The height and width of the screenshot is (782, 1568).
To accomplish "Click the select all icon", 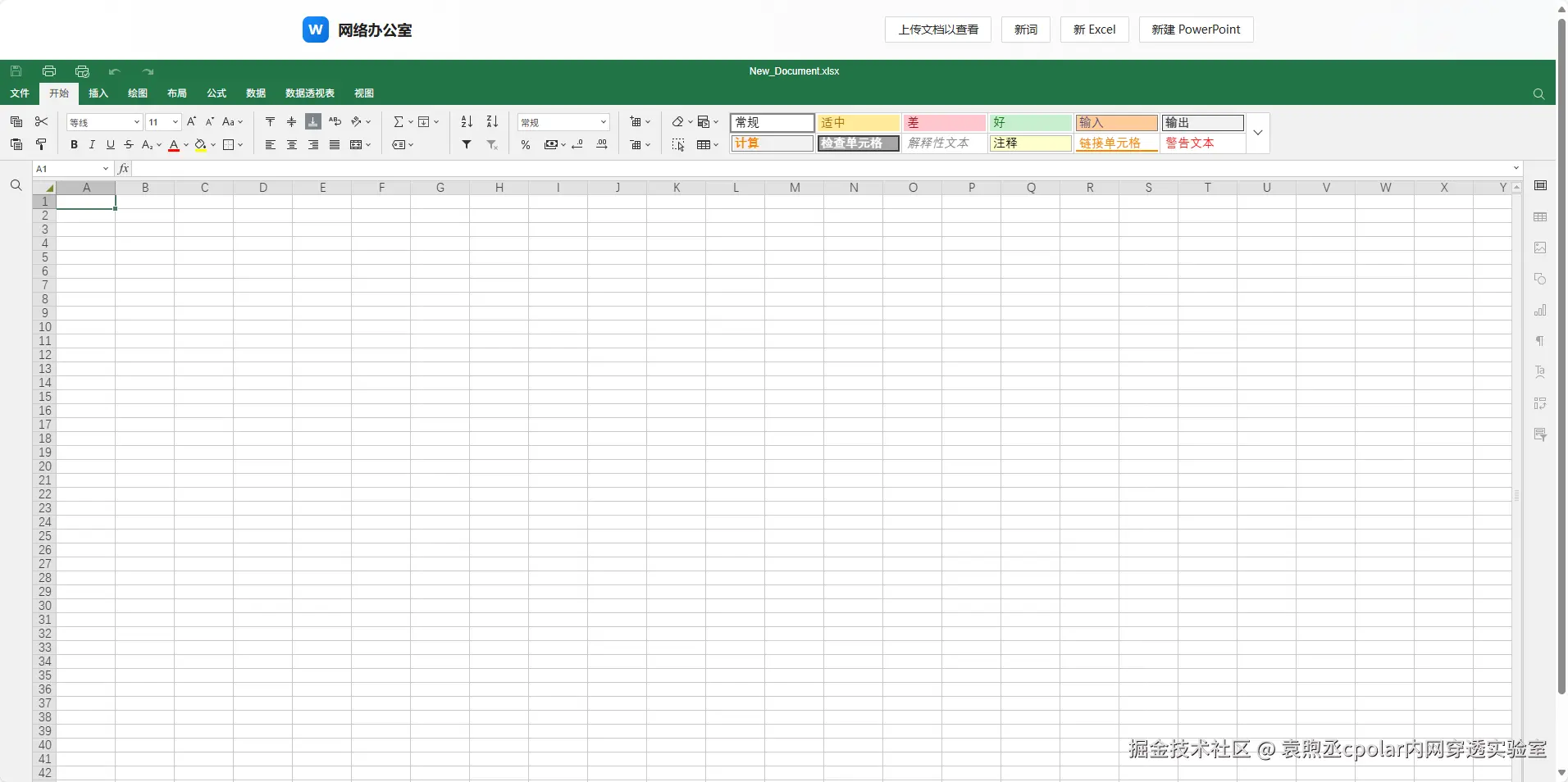I will coord(678,144).
